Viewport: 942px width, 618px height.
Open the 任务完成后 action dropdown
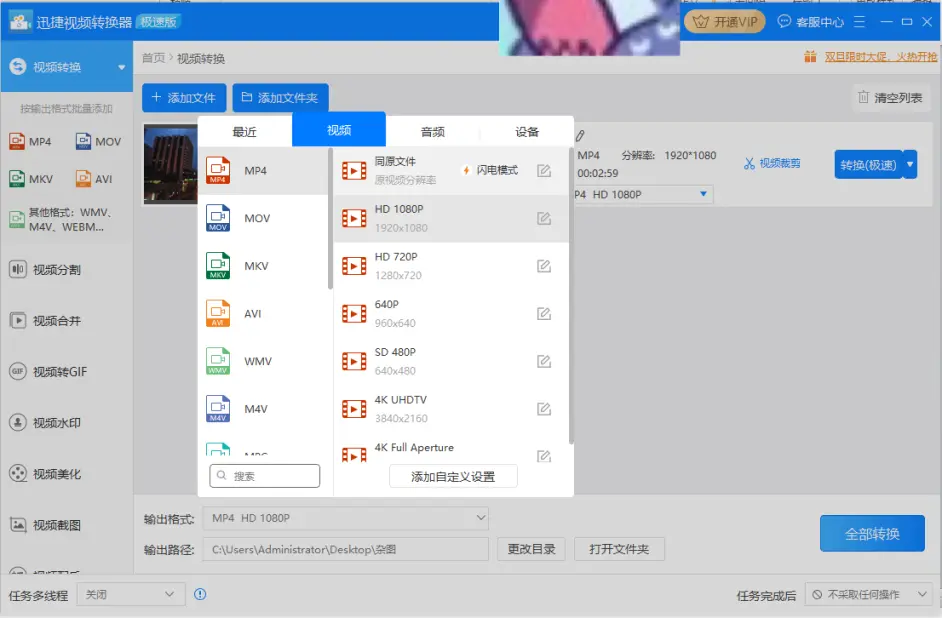[x=870, y=594]
